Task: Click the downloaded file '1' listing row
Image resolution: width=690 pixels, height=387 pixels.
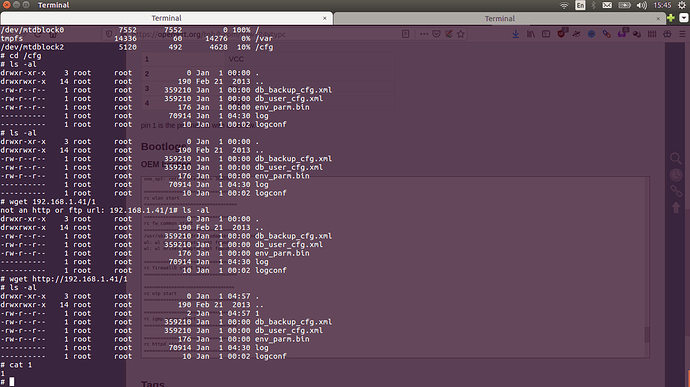Action: 130,313
